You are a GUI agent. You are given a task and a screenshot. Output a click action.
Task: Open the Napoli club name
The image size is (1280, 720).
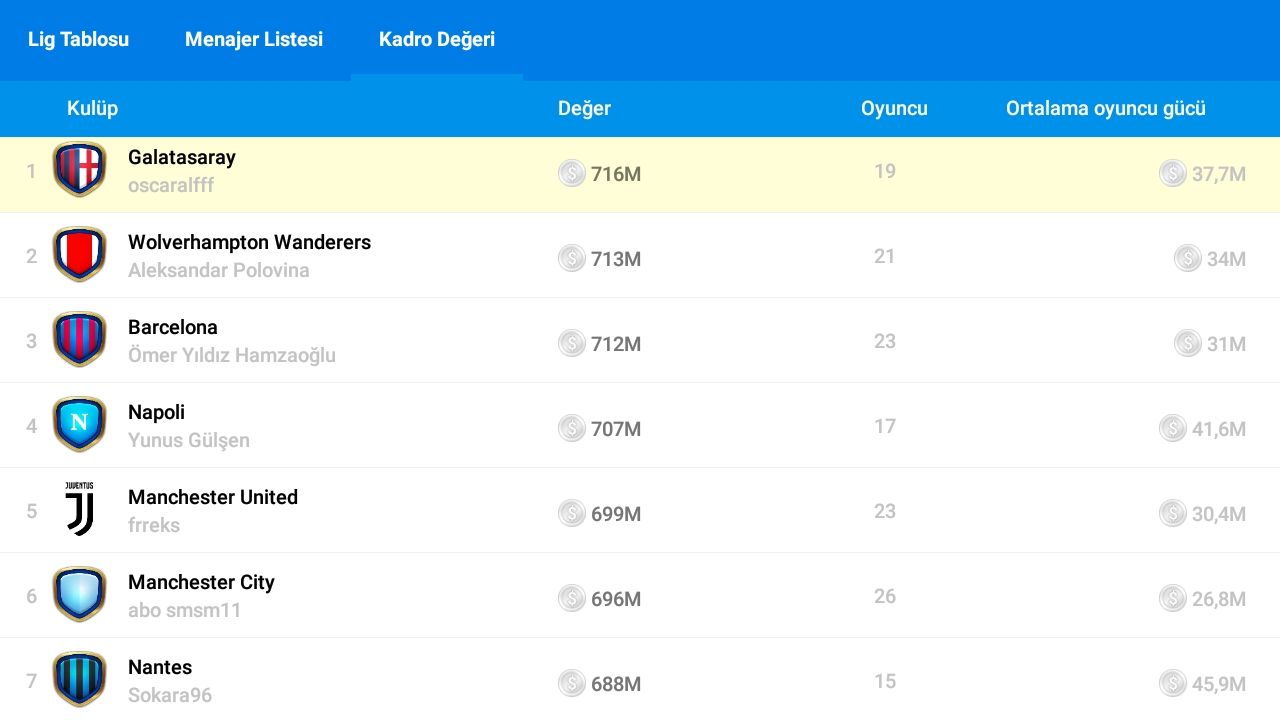156,412
